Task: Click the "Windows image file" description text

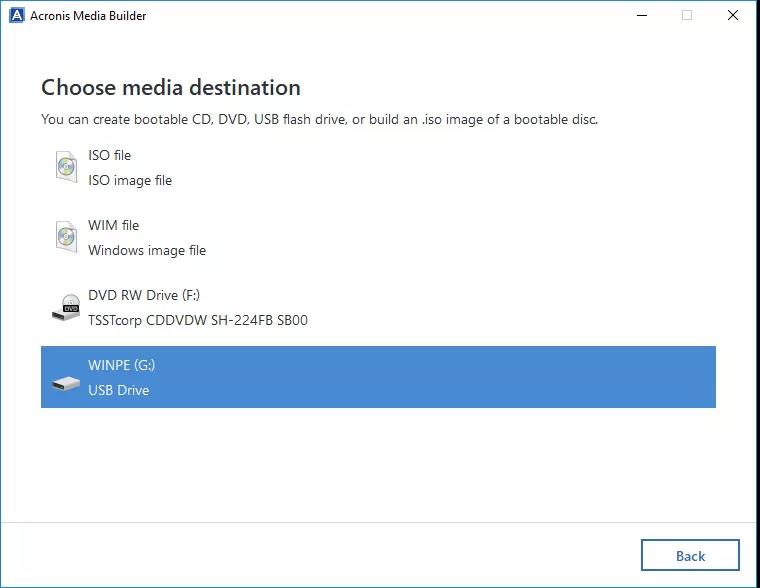Action: click(x=147, y=250)
